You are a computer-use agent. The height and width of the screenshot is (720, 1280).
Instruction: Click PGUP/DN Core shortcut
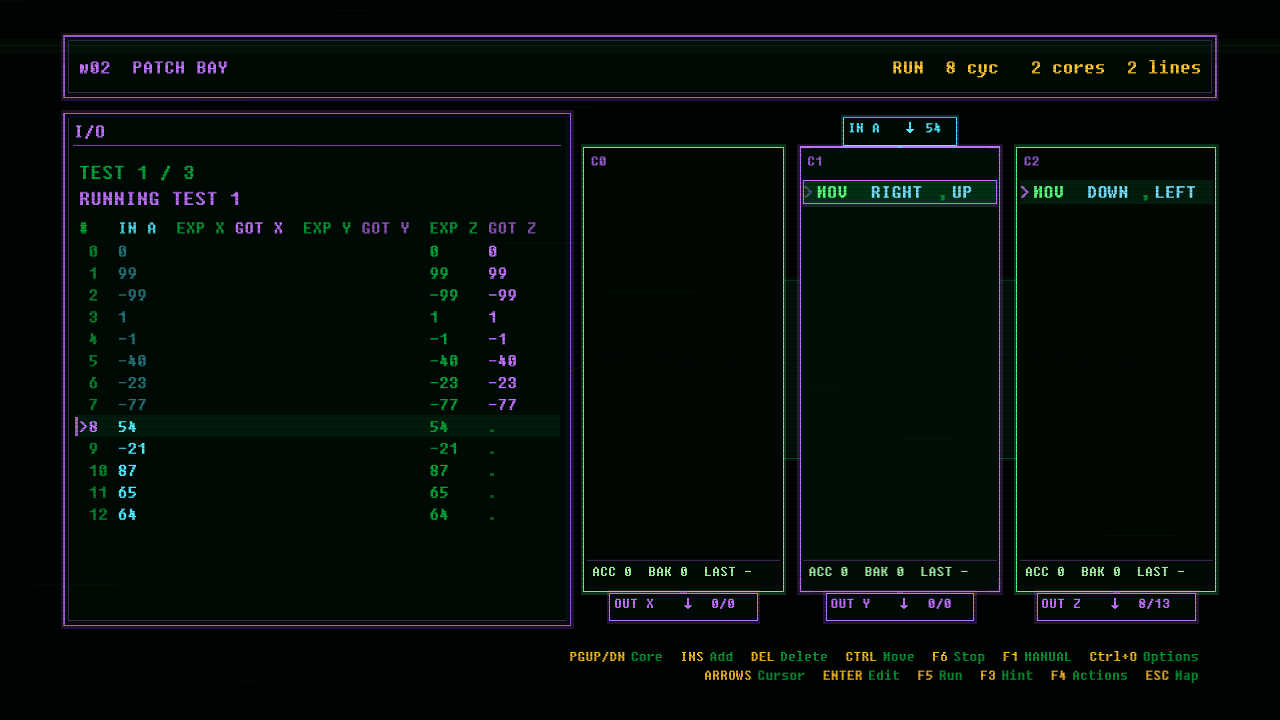point(616,657)
